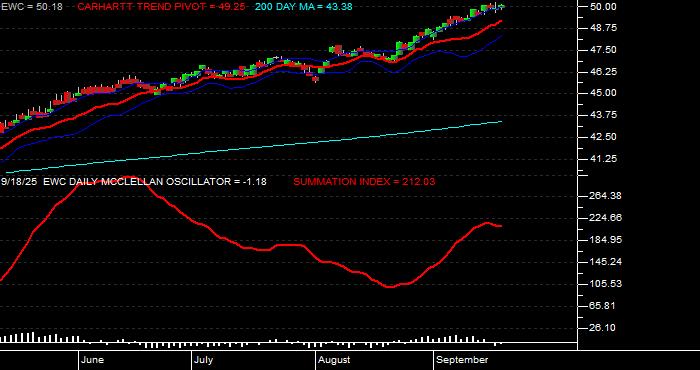Click the 264.38 summation axis value

(x=605, y=196)
